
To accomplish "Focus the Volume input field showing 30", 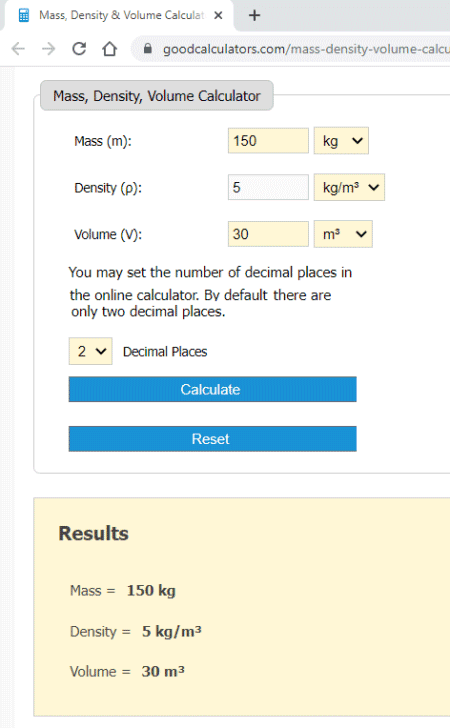I will 268,234.
